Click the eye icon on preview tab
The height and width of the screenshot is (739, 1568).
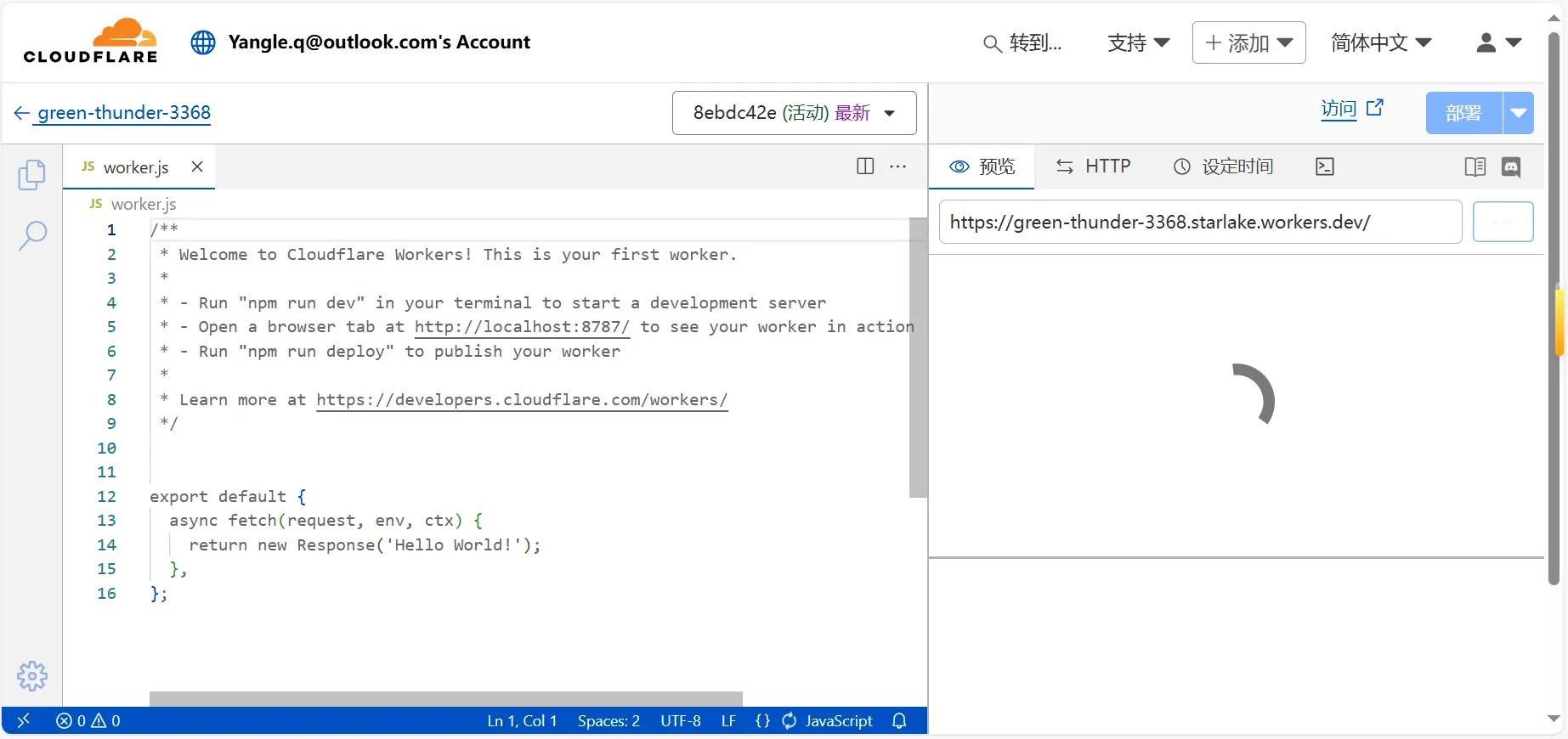pyautogui.click(x=959, y=166)
